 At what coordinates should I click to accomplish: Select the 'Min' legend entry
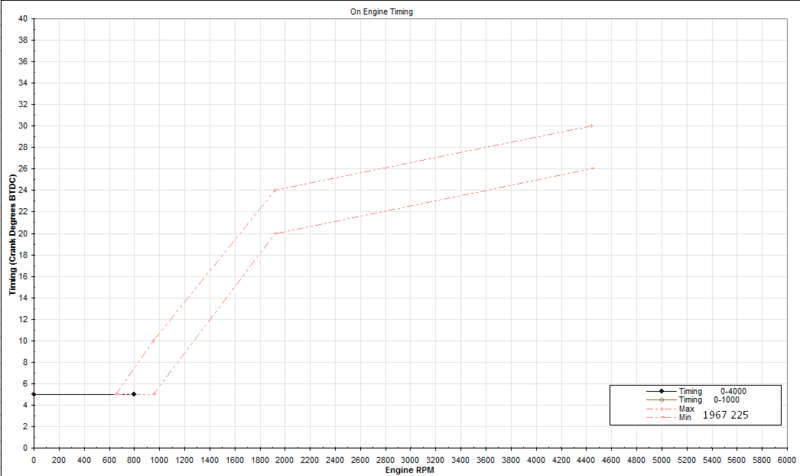coord(669,417)
